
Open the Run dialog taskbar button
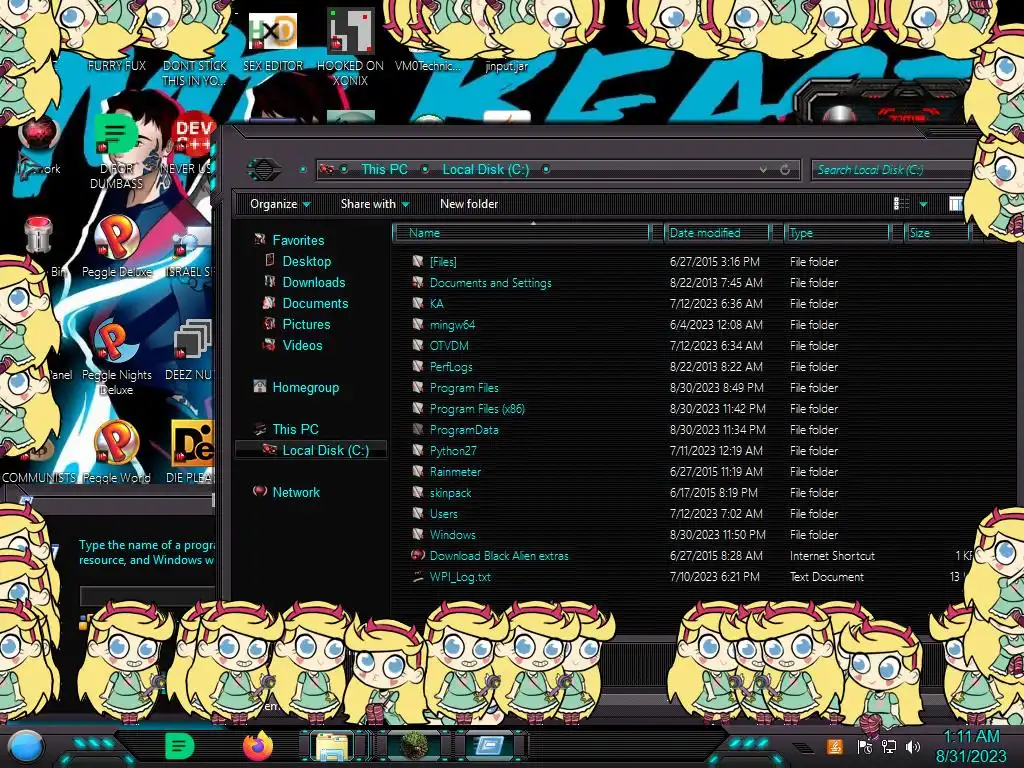pos(489,746)
